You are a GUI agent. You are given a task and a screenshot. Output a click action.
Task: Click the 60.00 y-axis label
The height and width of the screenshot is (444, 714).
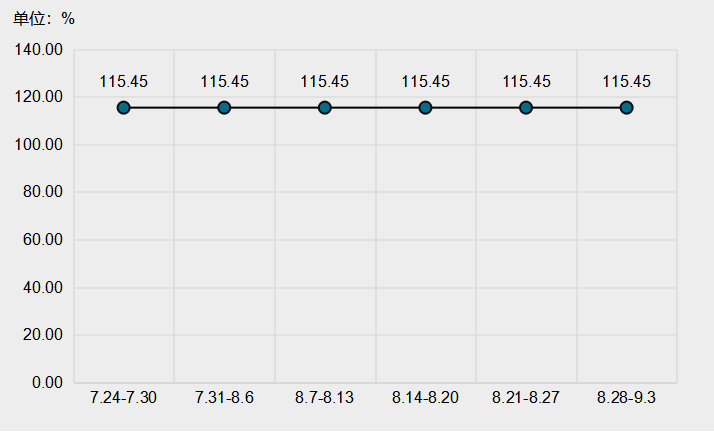pyautogui.click(x=43, y=240)
